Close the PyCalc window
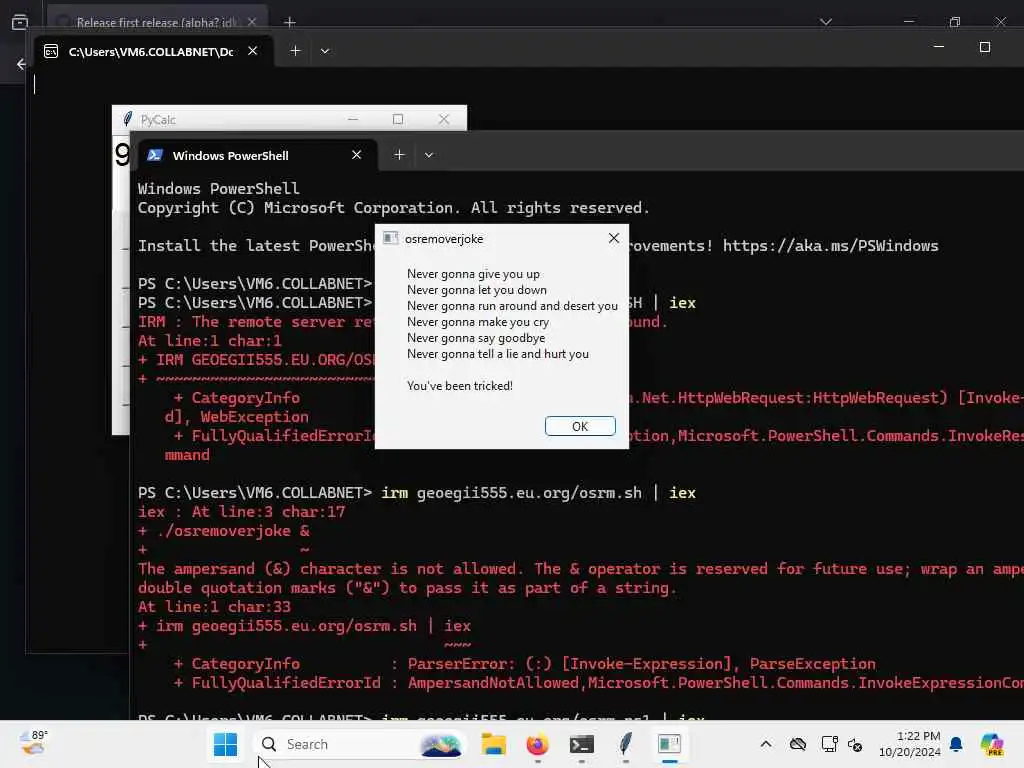Screen dimensions: 1024x768 click(x=443, y=119)
